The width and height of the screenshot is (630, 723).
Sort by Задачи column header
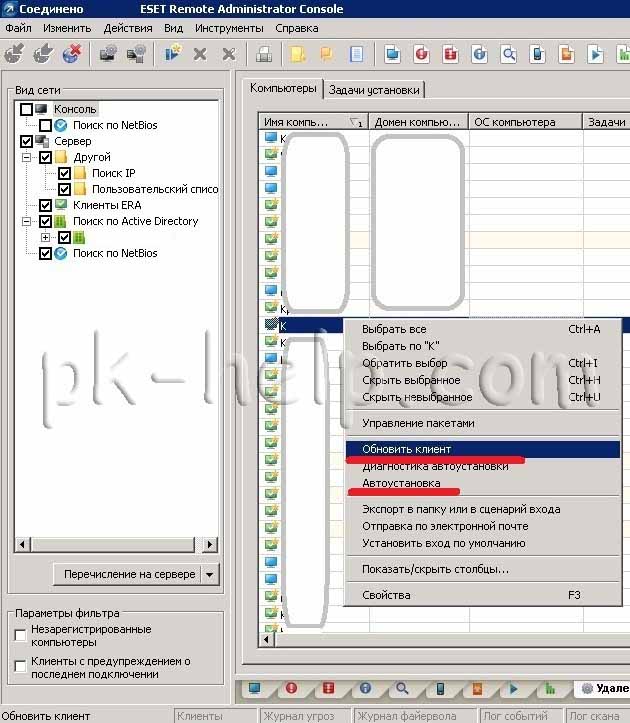(606, 122)
